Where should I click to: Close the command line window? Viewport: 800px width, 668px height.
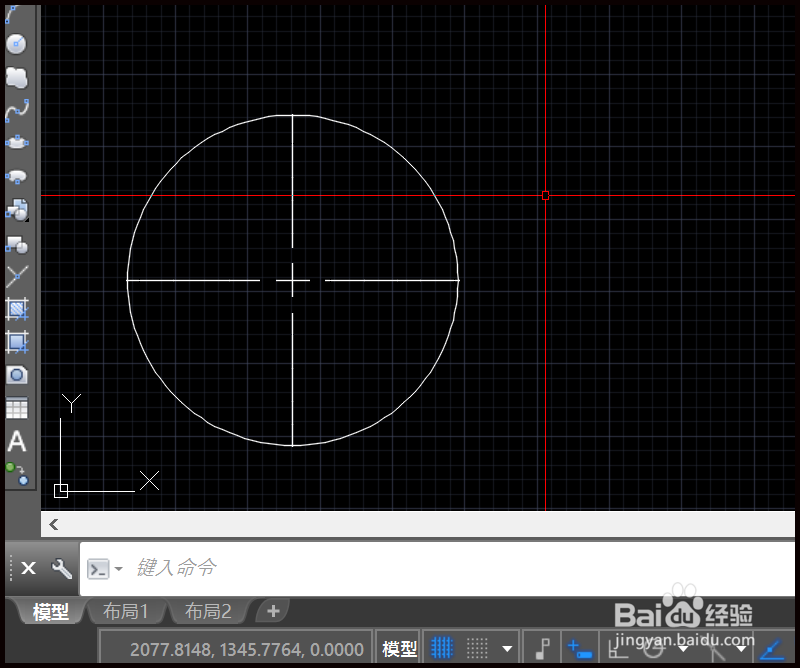[x=29, y=567]
